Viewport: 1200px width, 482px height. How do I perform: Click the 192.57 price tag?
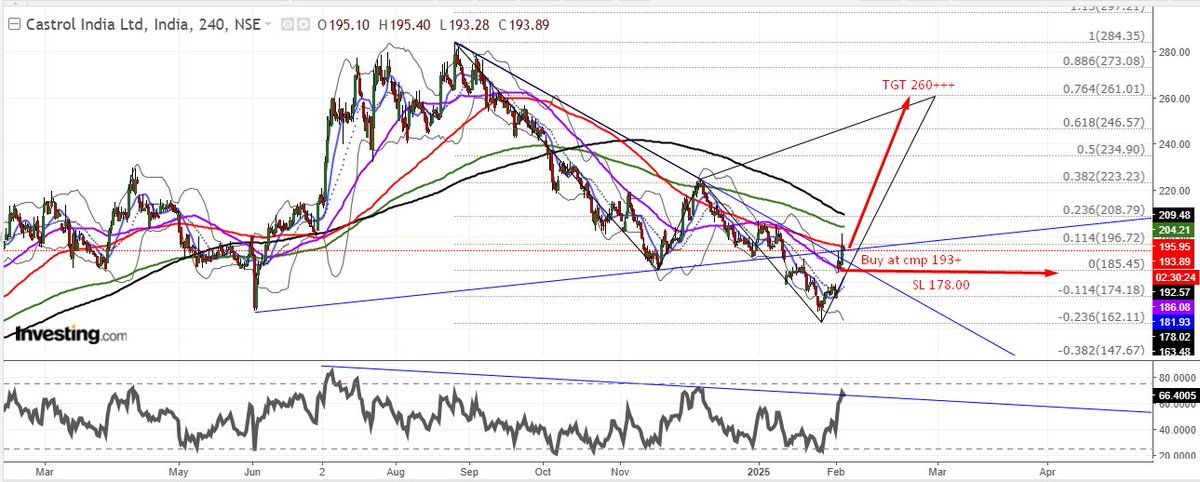pos(1175,293)
